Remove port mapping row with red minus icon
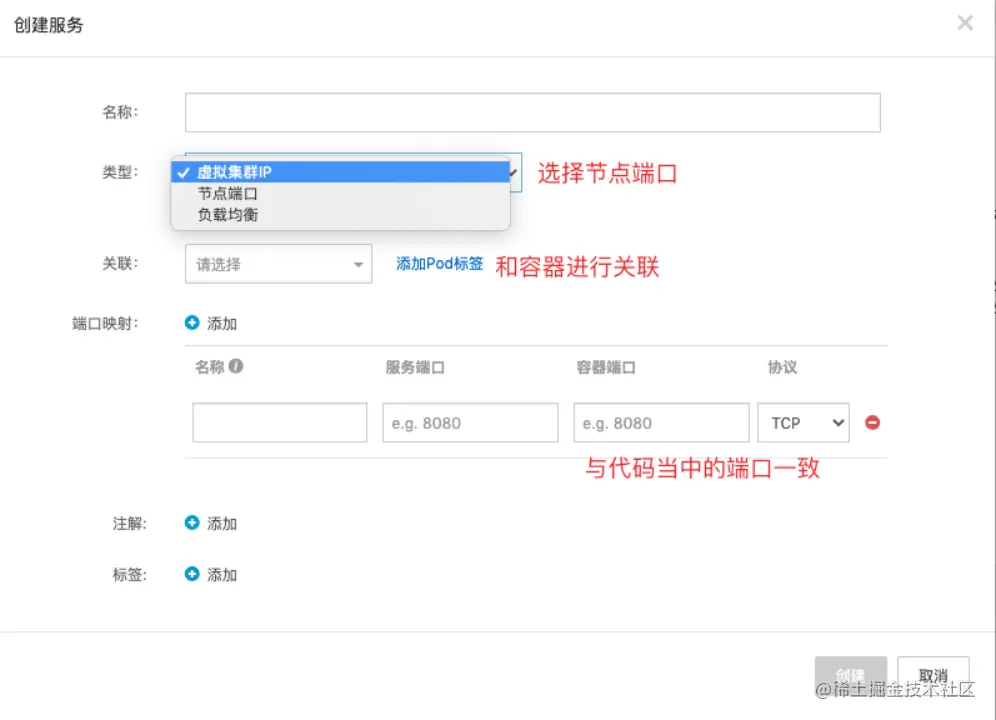 click(872, 423)
